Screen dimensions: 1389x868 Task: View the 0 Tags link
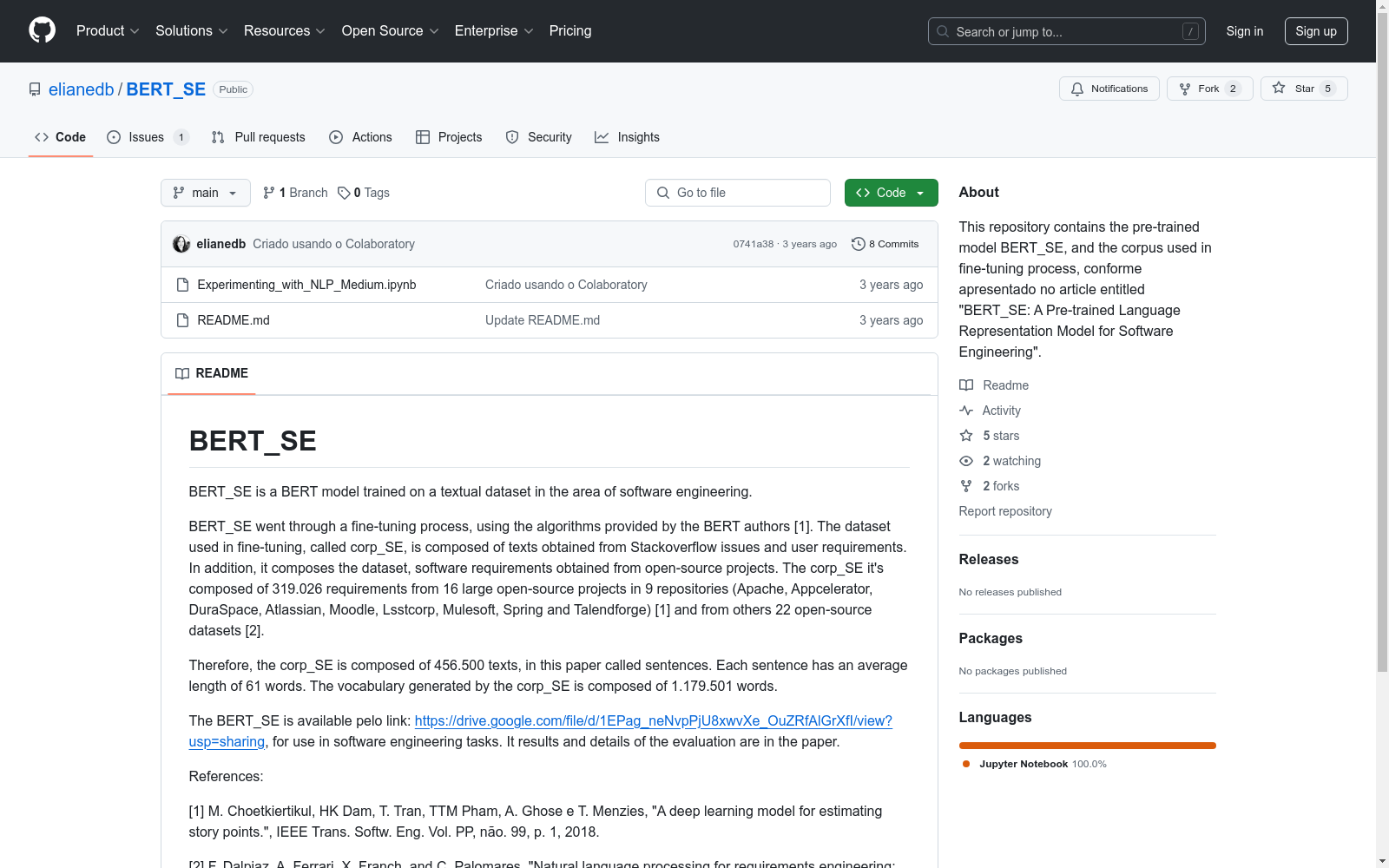364,193
